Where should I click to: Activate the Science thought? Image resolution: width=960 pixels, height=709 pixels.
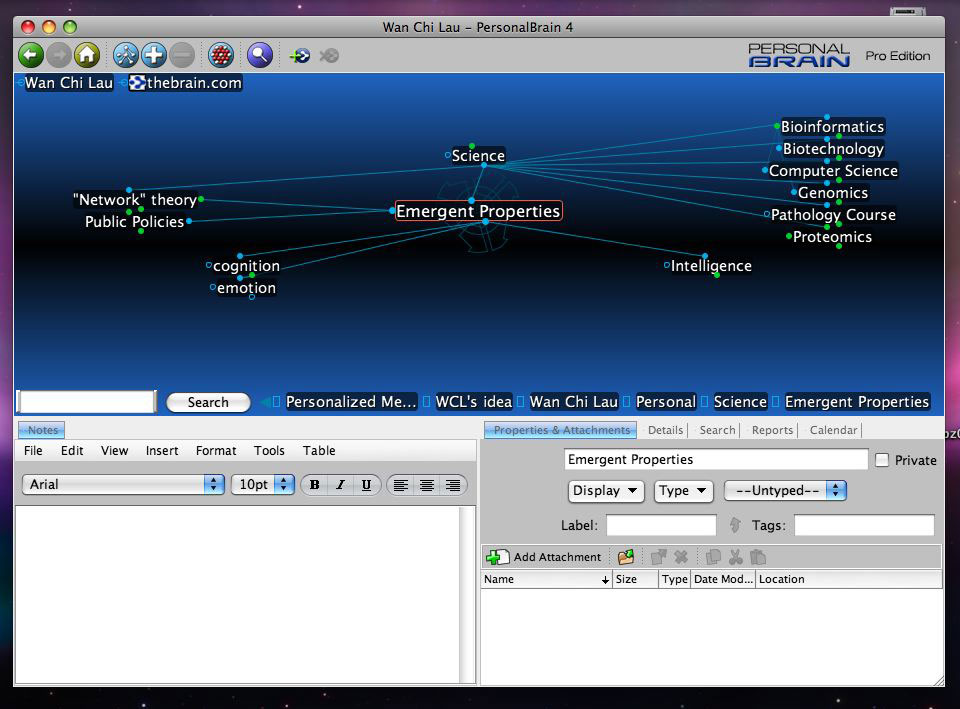click(478, 156)
